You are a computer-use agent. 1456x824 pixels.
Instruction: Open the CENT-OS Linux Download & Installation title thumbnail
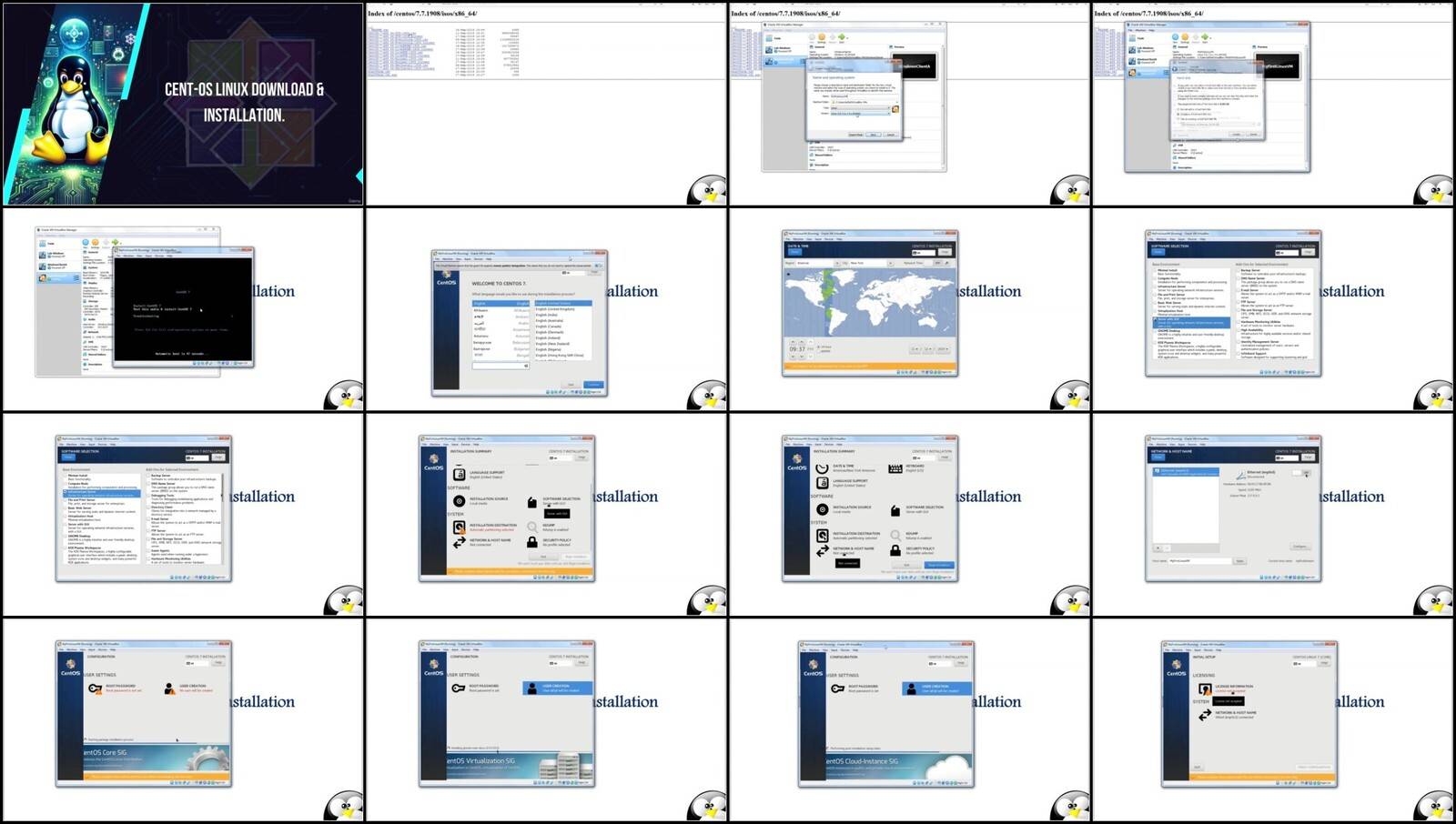click(x=182, y=104)
